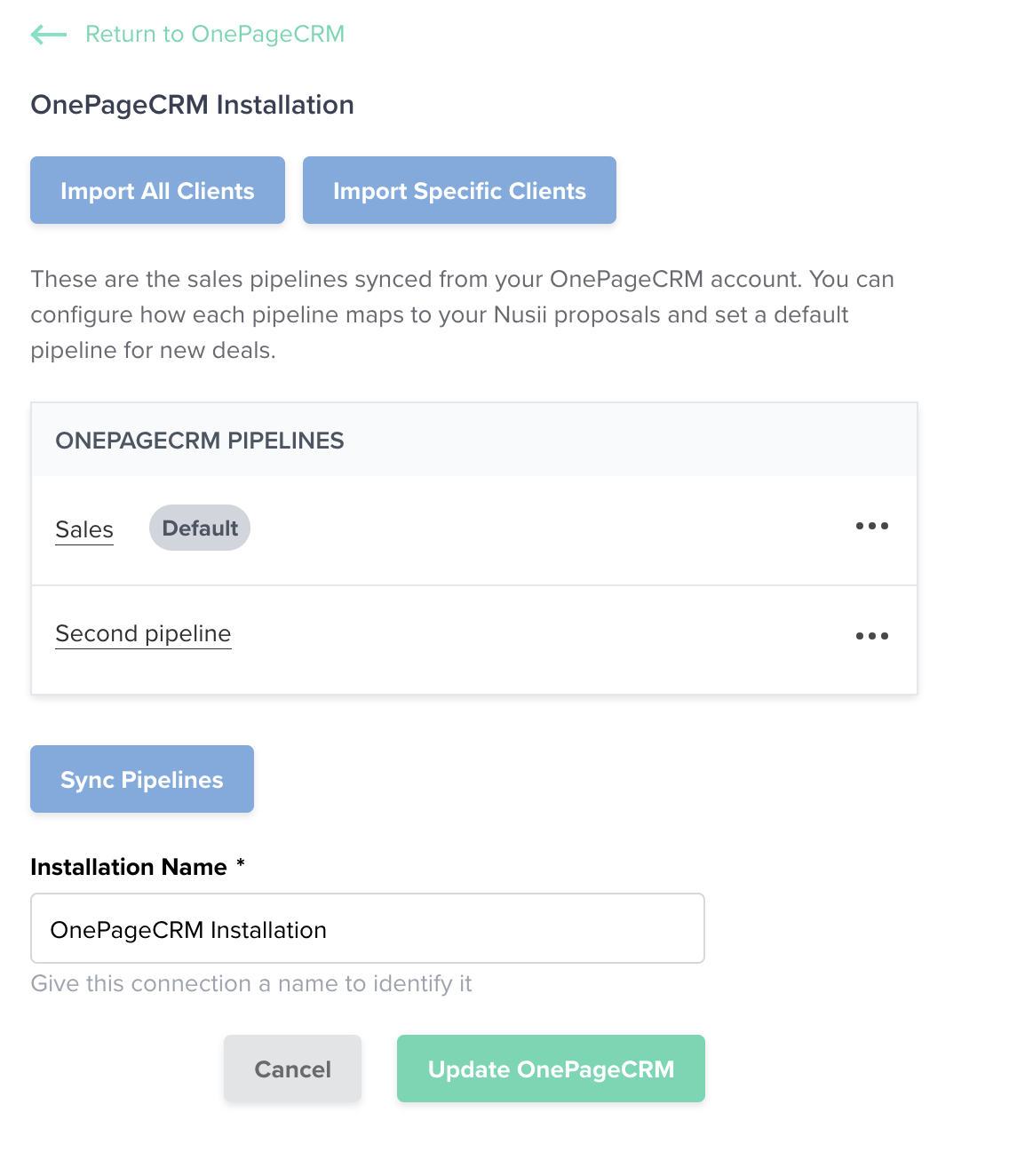1009x1176 pixels.
Task: Click Import Specific Clients
Action: tap(459, 189)
